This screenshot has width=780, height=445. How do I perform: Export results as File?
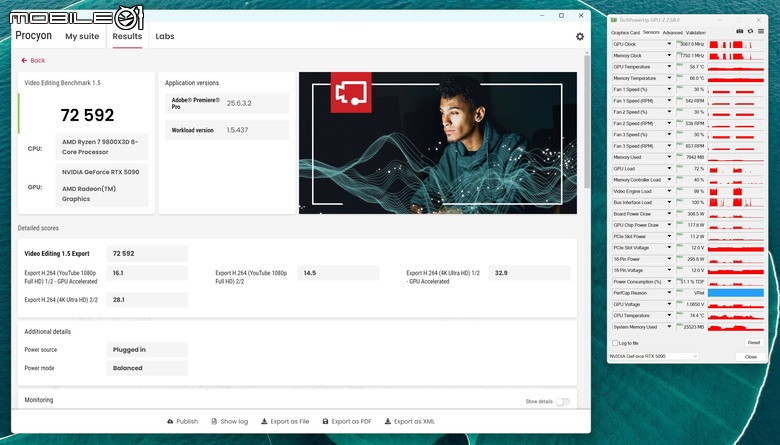pyautogui.click(x=285, y=421)
